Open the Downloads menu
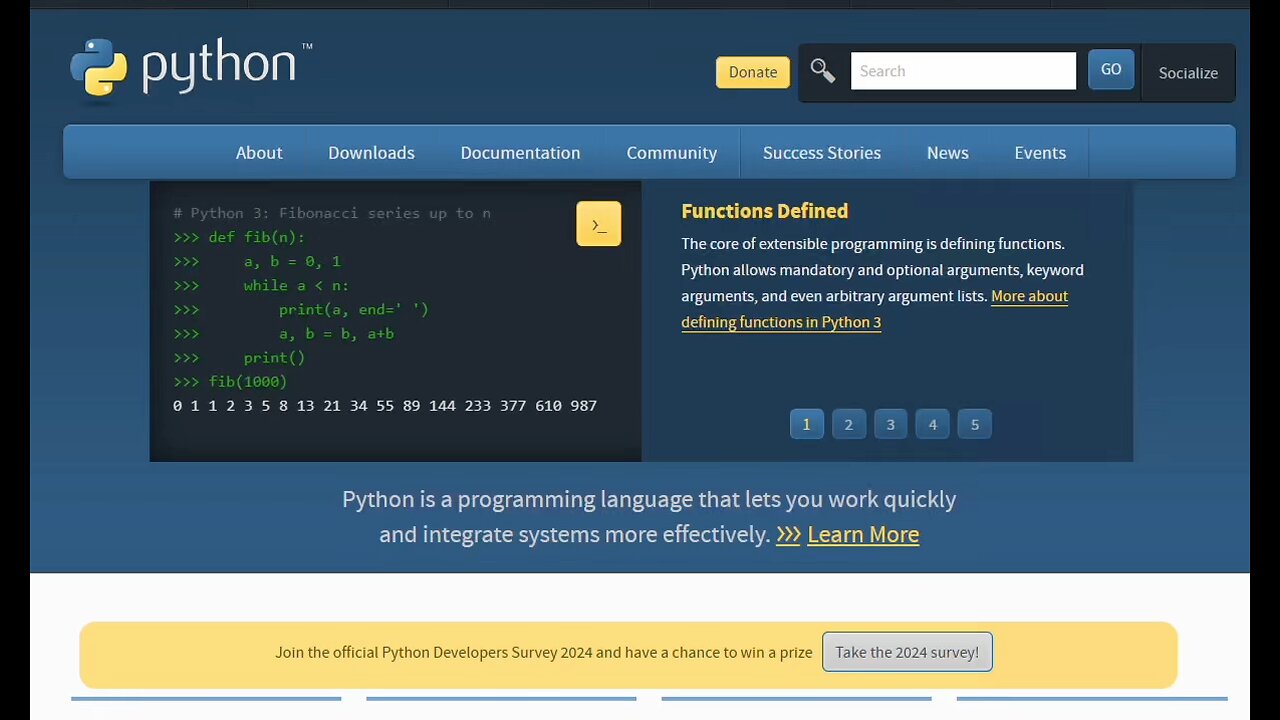 point(371,153)
